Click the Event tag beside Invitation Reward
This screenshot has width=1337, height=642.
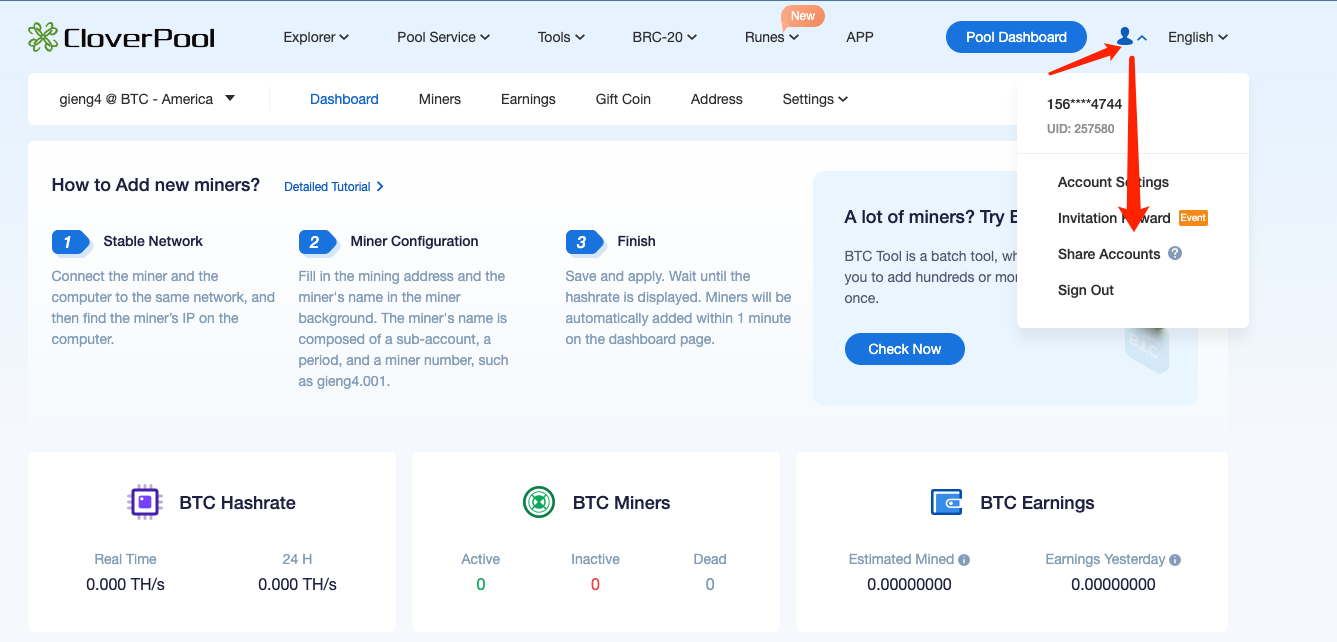click(1193, 218)
